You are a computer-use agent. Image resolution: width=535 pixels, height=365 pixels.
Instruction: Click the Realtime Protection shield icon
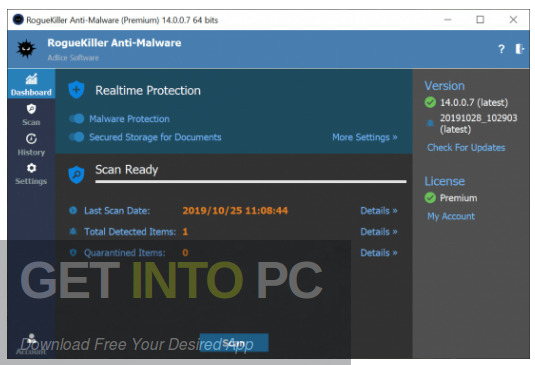pyautogui.click(x=76, y=90)
